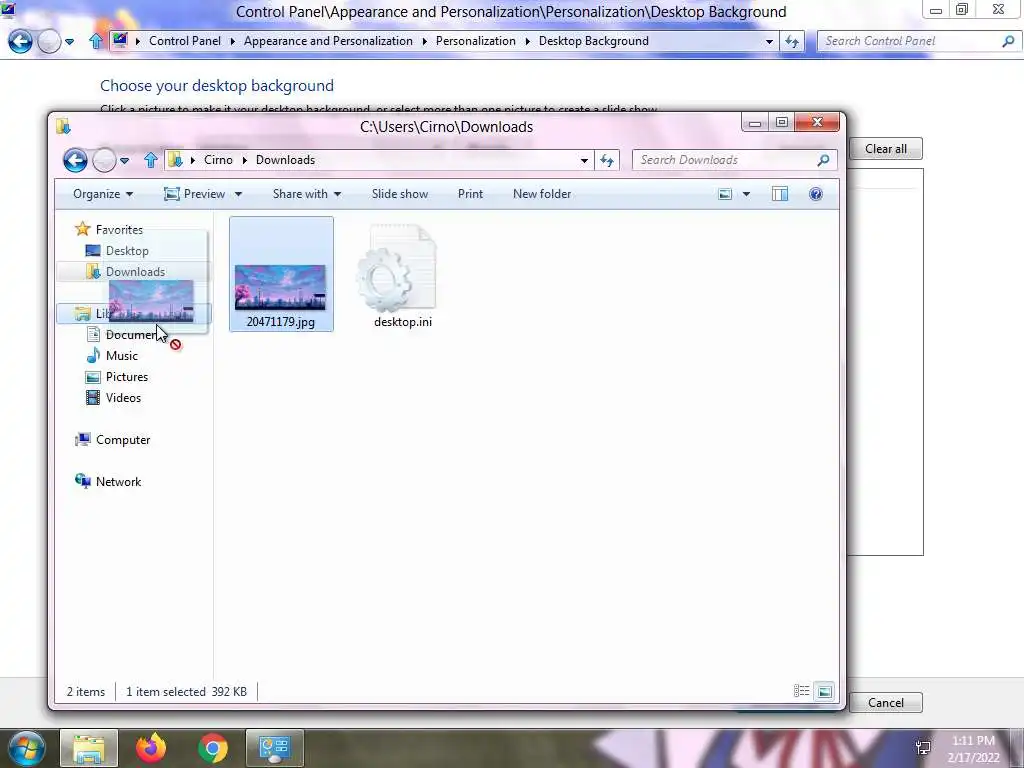Open the Windows Start menu
The height and width of the screenshot is (768, 1024).
tap(26, 748)
